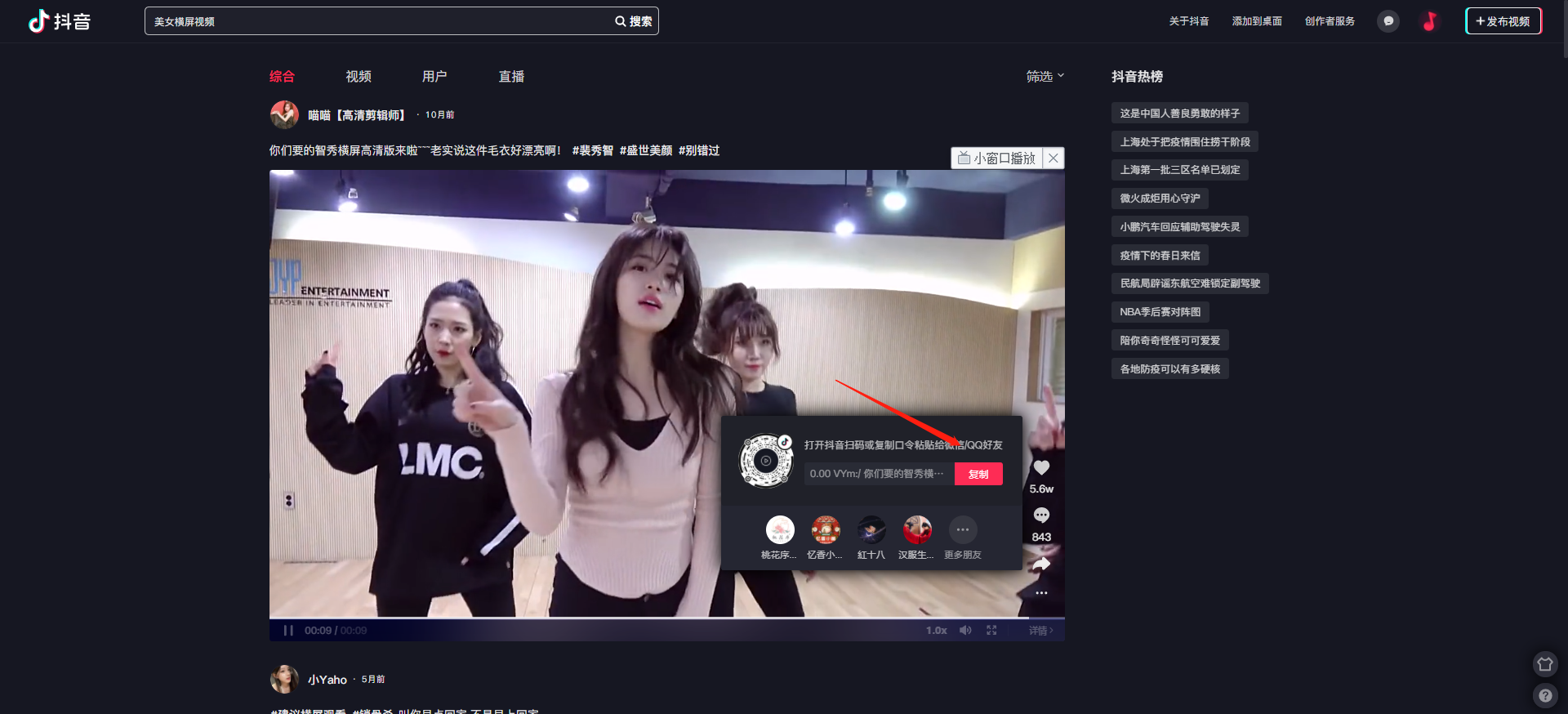Image resolution: width=1568 pixels, height=714 pixels.
Task: Select the 综合 tab
Action: [x=282, y=77]
